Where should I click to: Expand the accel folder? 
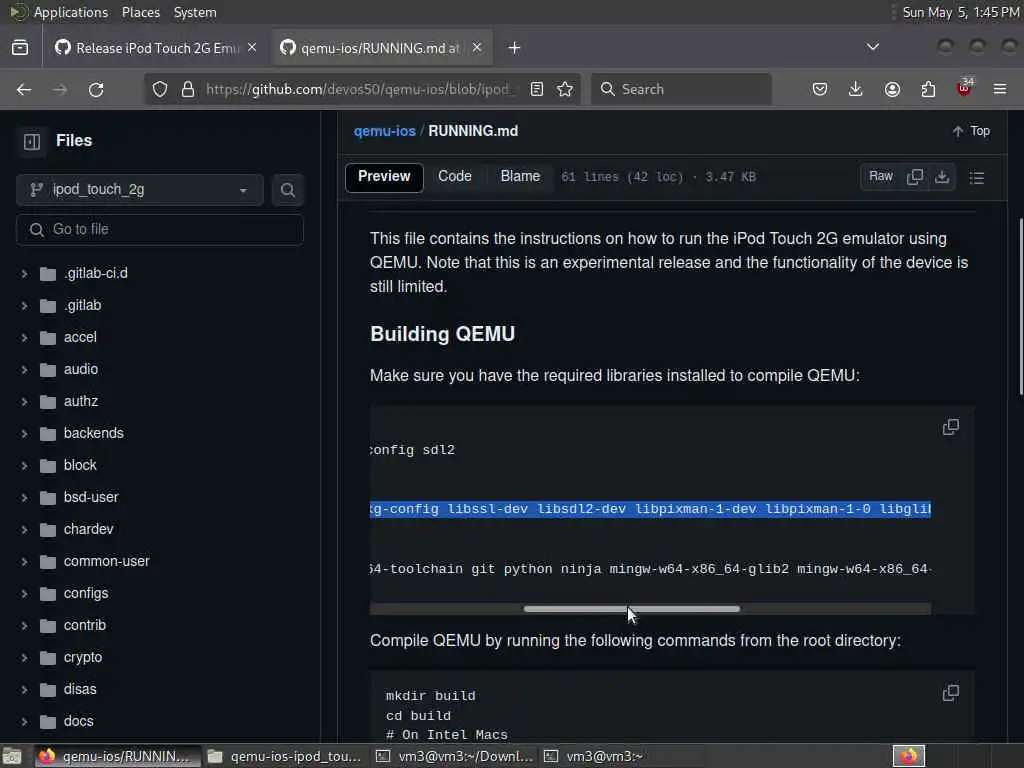24,338
